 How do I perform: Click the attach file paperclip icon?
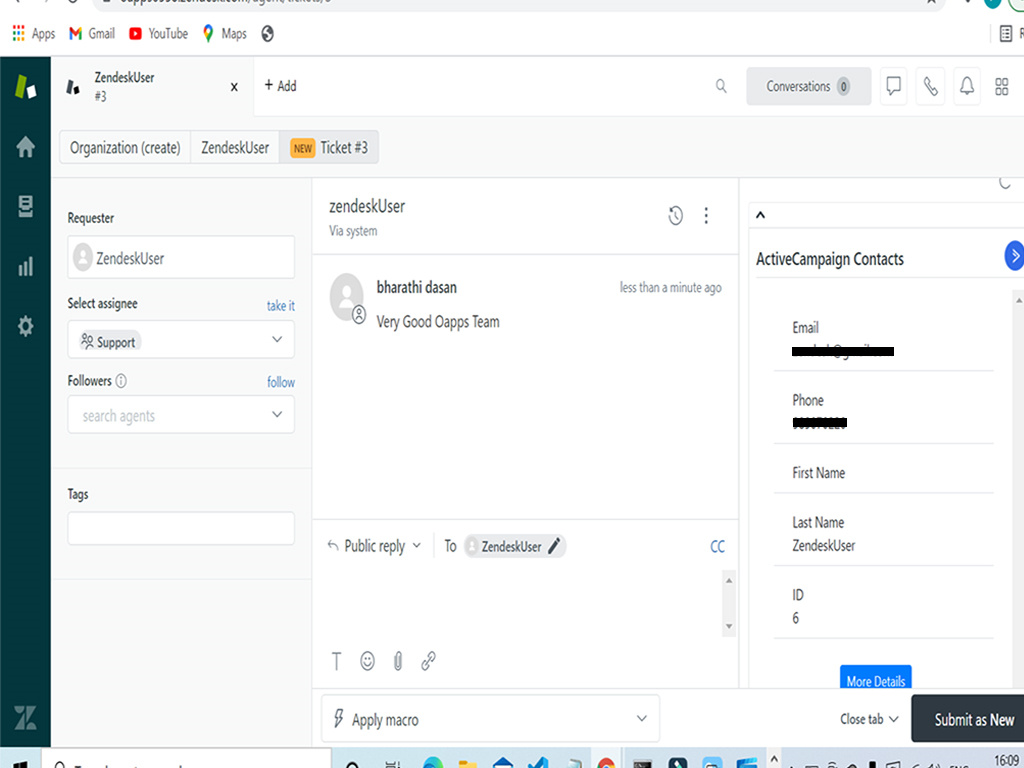[398, 661]
